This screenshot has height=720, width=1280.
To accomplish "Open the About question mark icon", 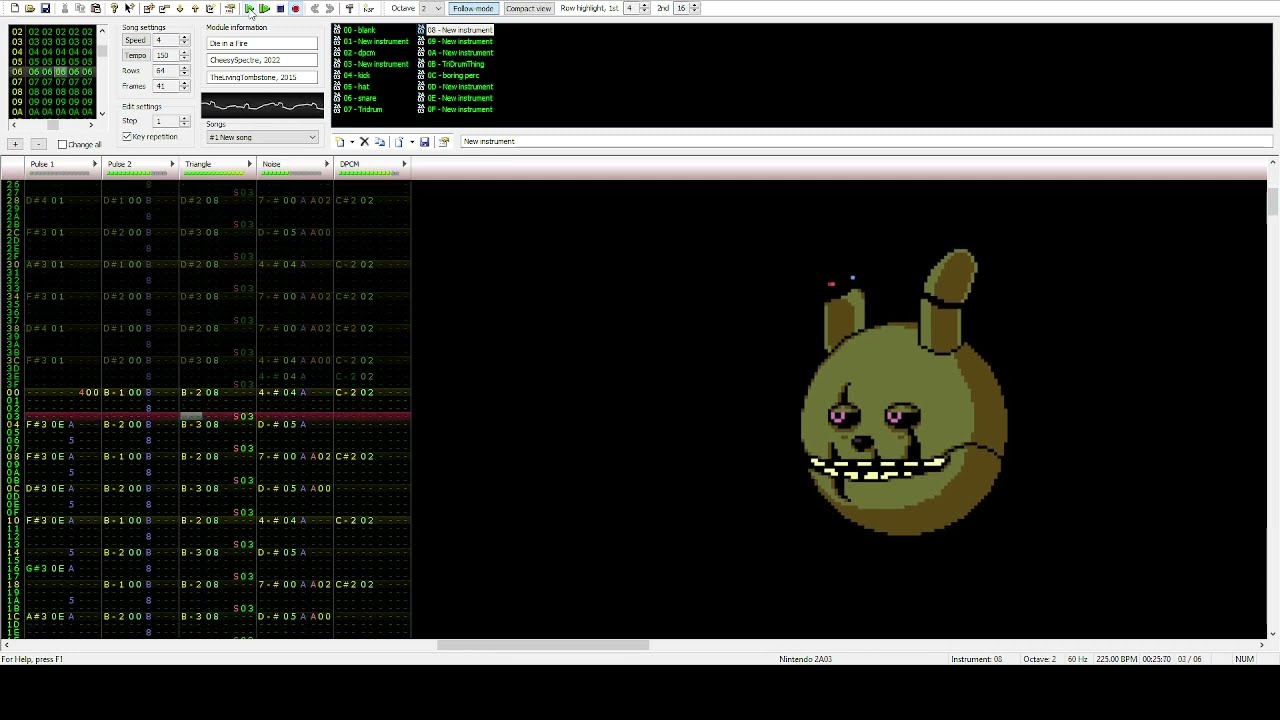I will 114,8.
